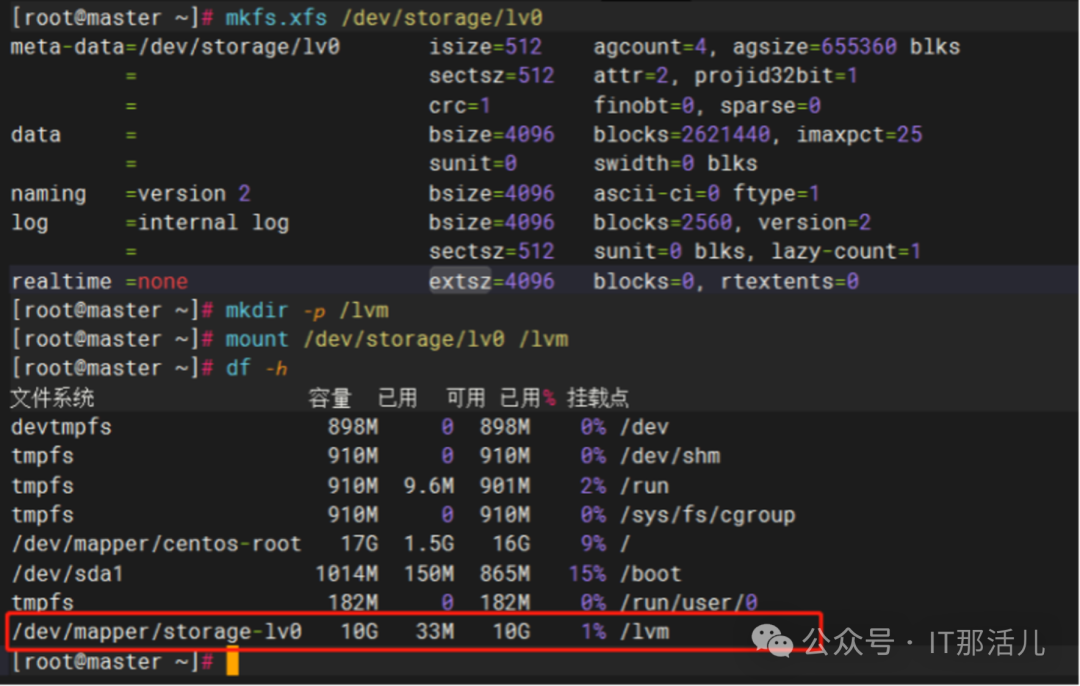This screenshot has width=1080, height=686.
Task: Select 33M used value in storage-lv0 row
Action: pos(435,632)
